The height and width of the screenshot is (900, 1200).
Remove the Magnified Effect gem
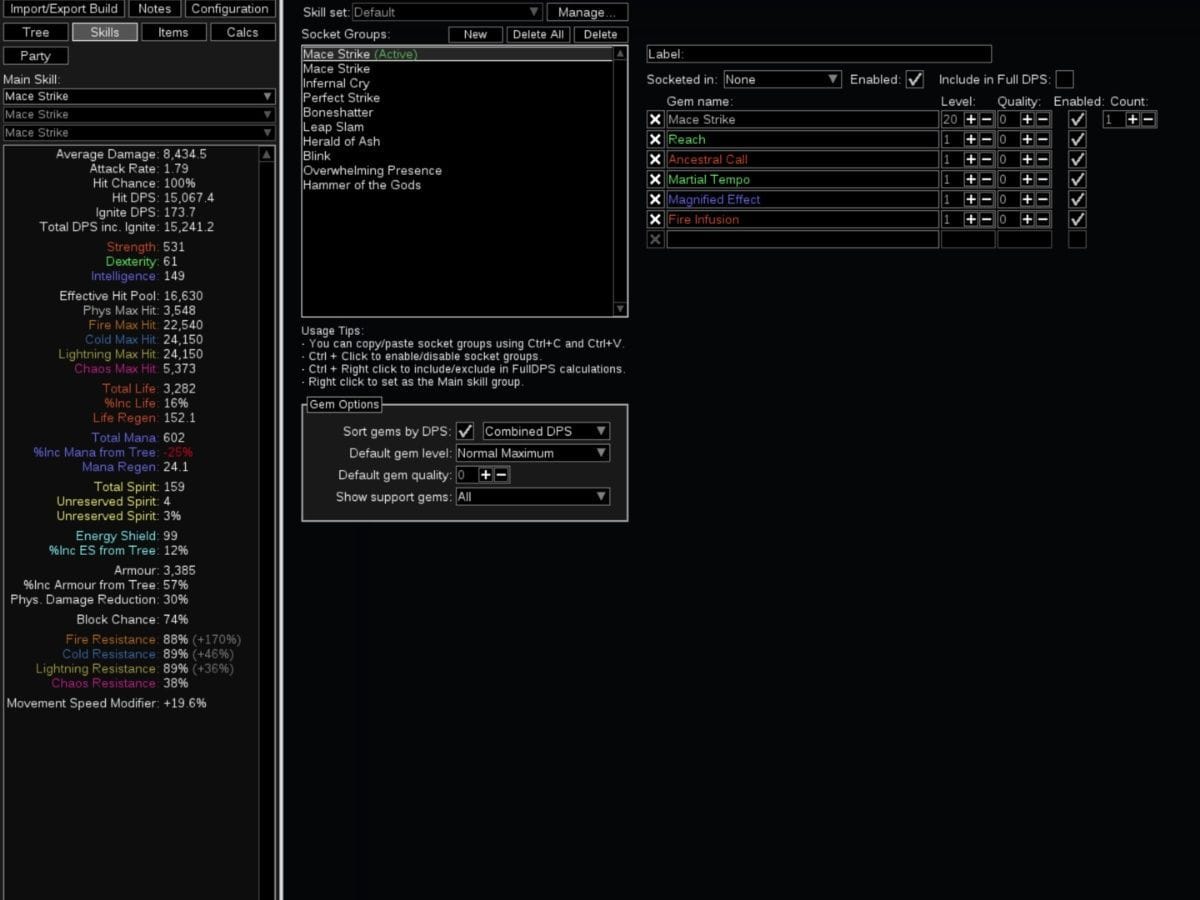coord(657,199)
